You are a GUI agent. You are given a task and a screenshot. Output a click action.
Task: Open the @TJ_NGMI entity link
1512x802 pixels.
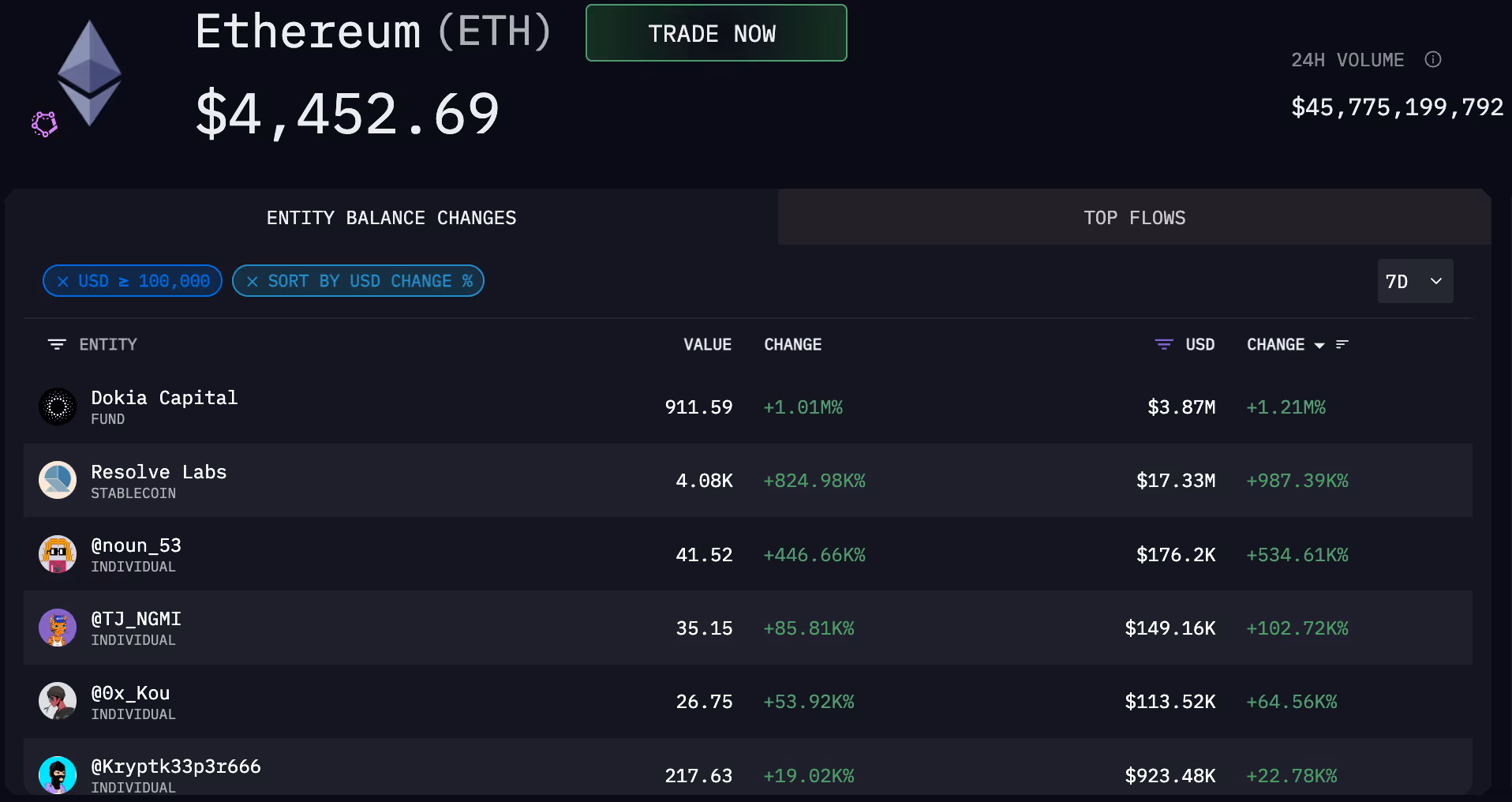point(136,619)
